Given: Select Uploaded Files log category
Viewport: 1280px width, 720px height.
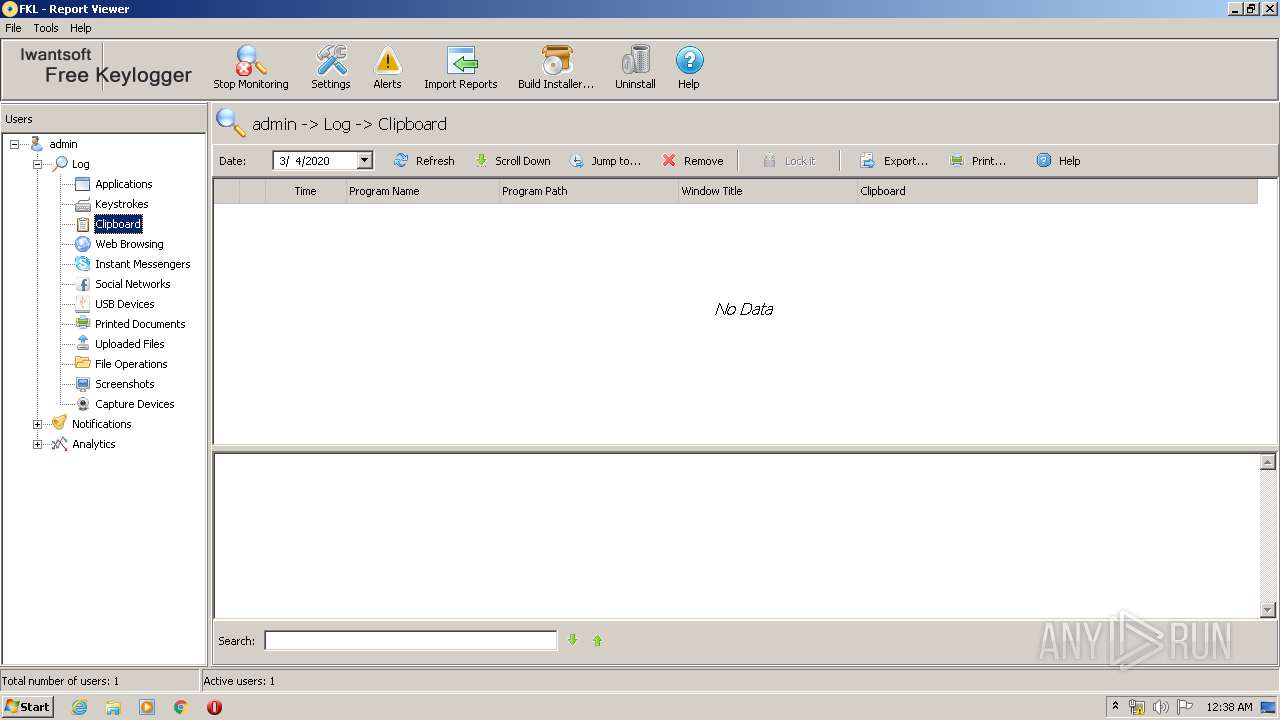Looking at the screenshot, I should [129, 344].
